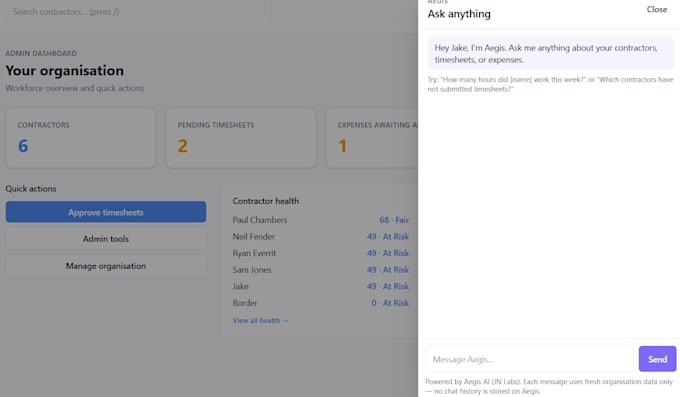Click the Quick actions label
Image resolution: width=680 pixels, height=397 pixels.
tap(31, 189)
